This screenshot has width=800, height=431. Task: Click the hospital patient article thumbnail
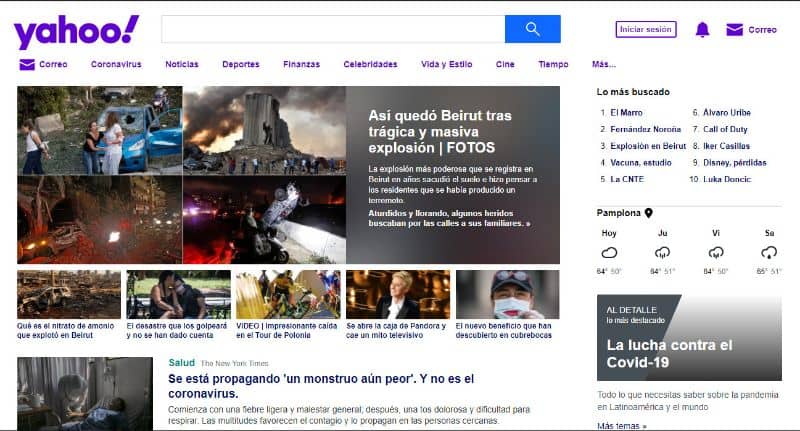pyautogui.click(x=85, y=393)
